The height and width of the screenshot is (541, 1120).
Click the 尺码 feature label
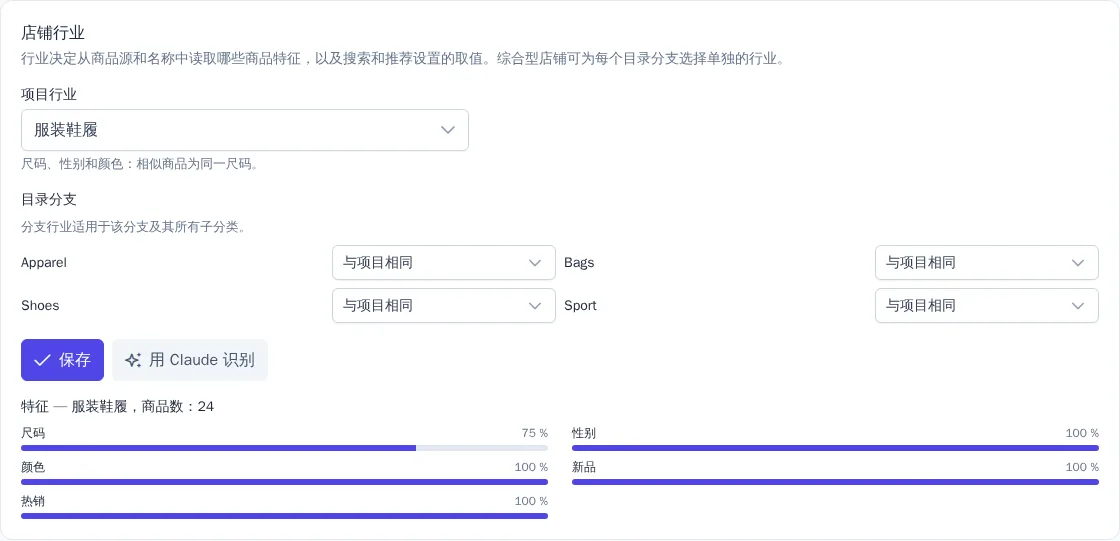(x=34, y=433)
